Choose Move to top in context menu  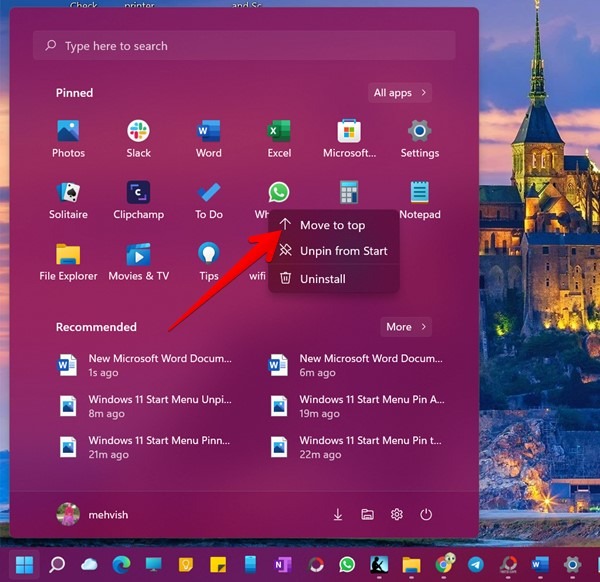coord(333,225)
